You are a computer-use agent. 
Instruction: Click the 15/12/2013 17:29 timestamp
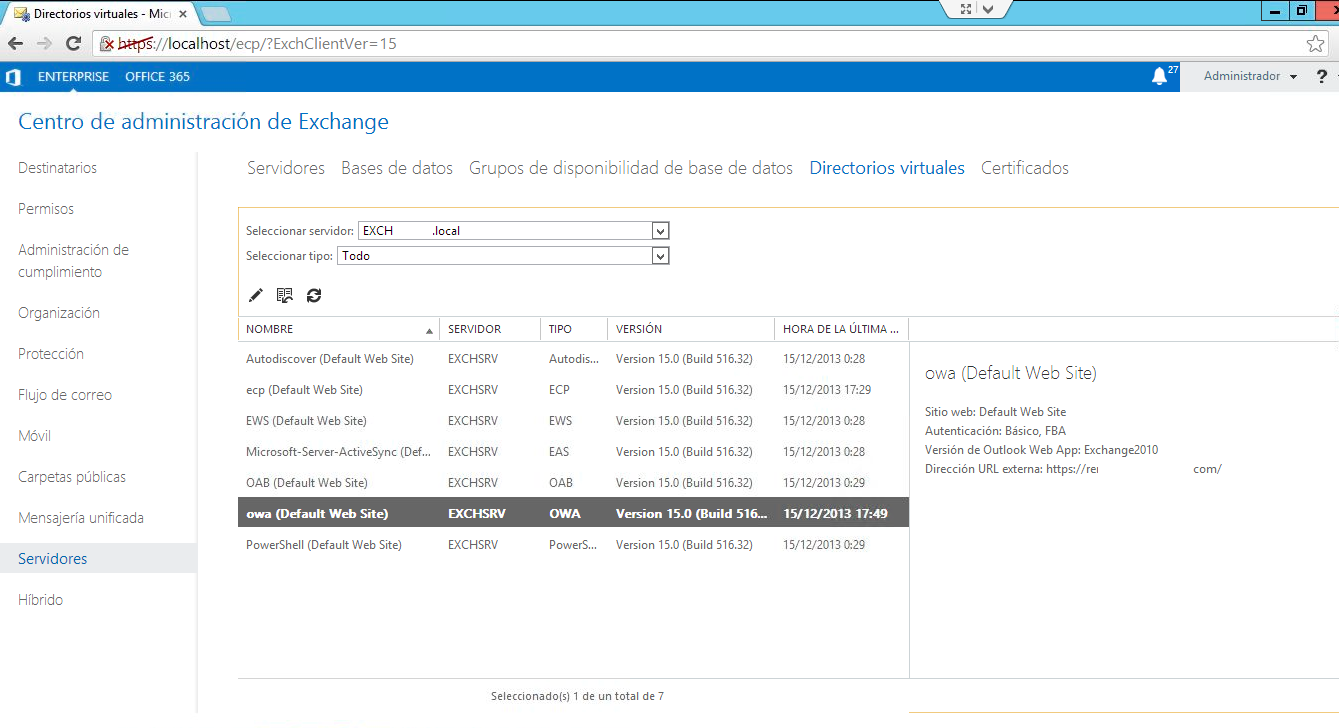pyautogui.click(x=827, y=390)
